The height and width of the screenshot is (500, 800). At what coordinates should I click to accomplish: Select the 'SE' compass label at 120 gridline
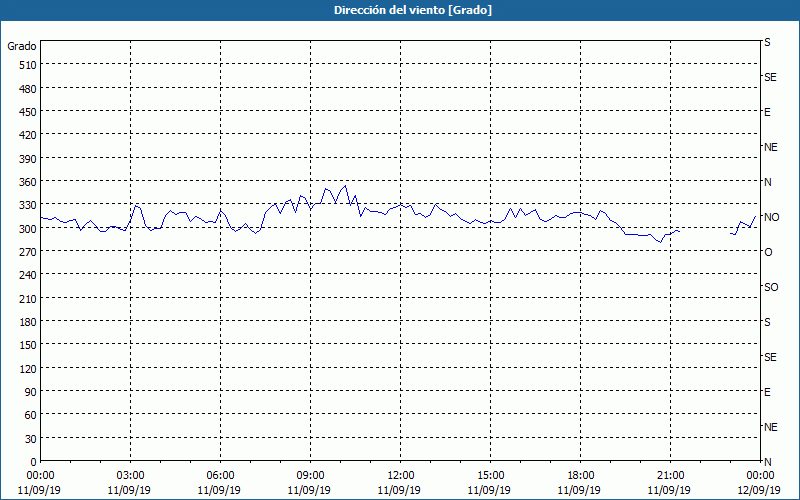tap(770, 357)
